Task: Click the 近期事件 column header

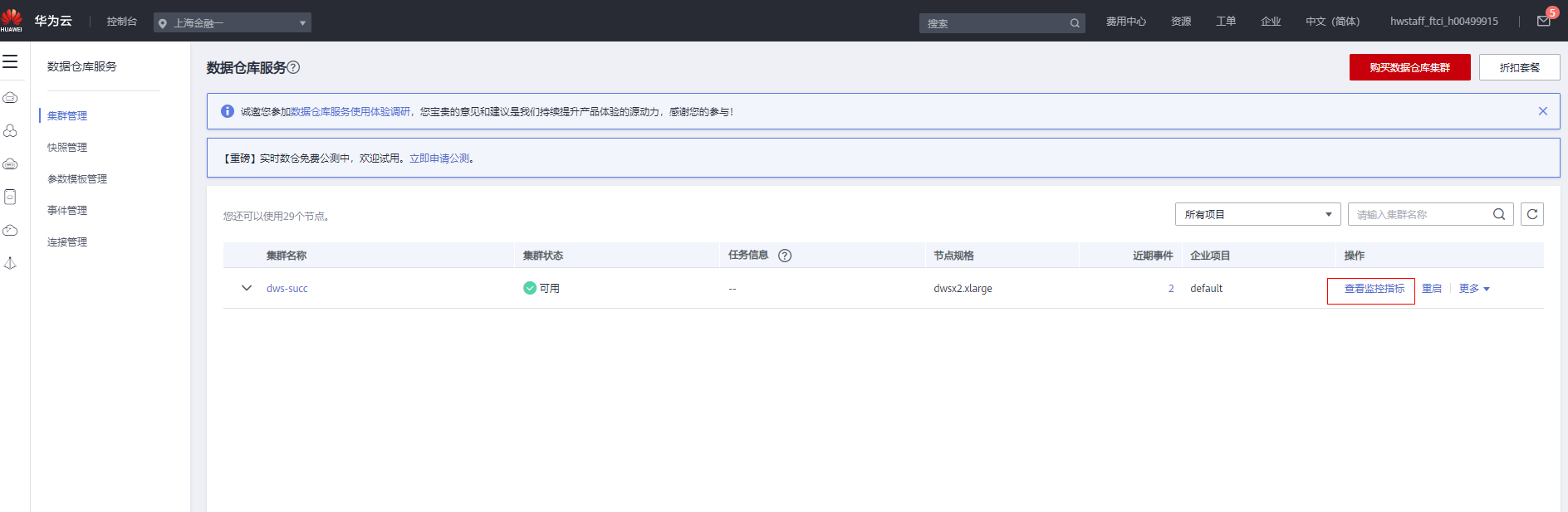Action: 1153,256
